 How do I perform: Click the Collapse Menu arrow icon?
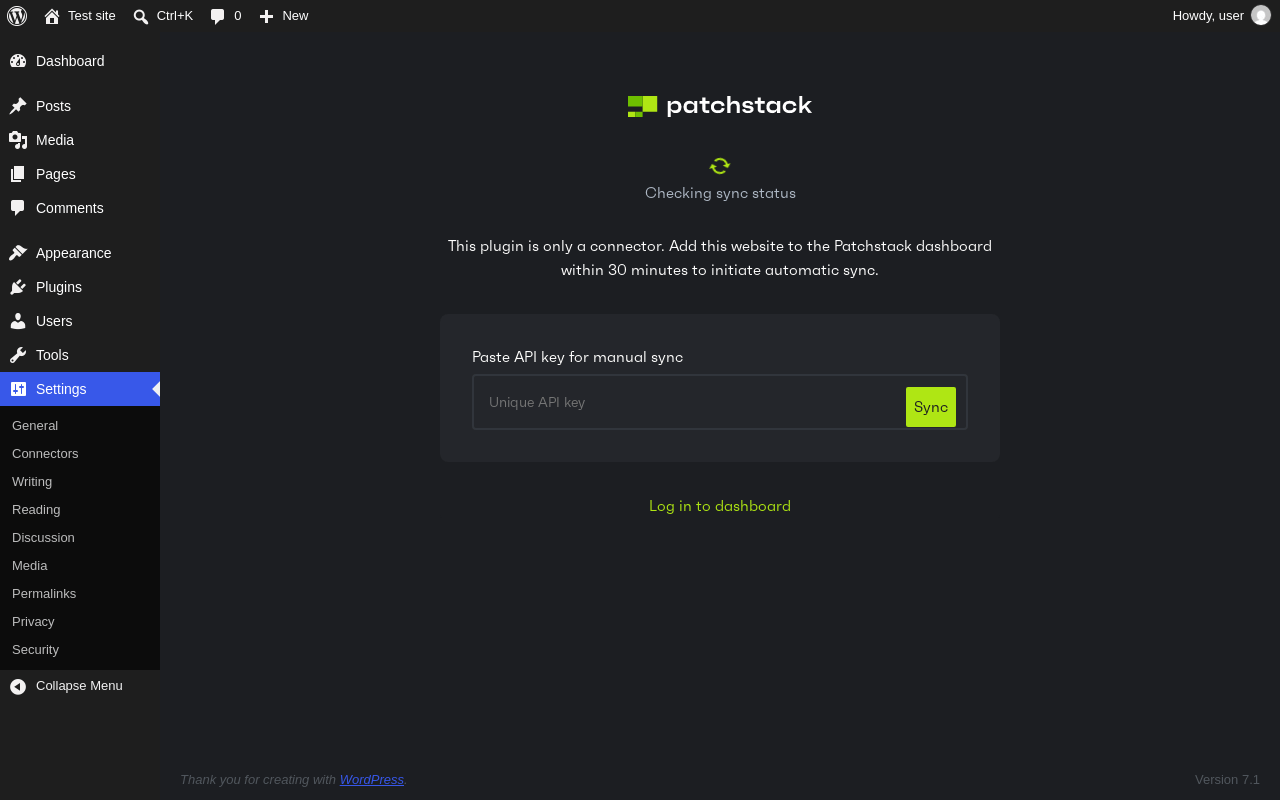pyautogui.click(x=18, y=686)
